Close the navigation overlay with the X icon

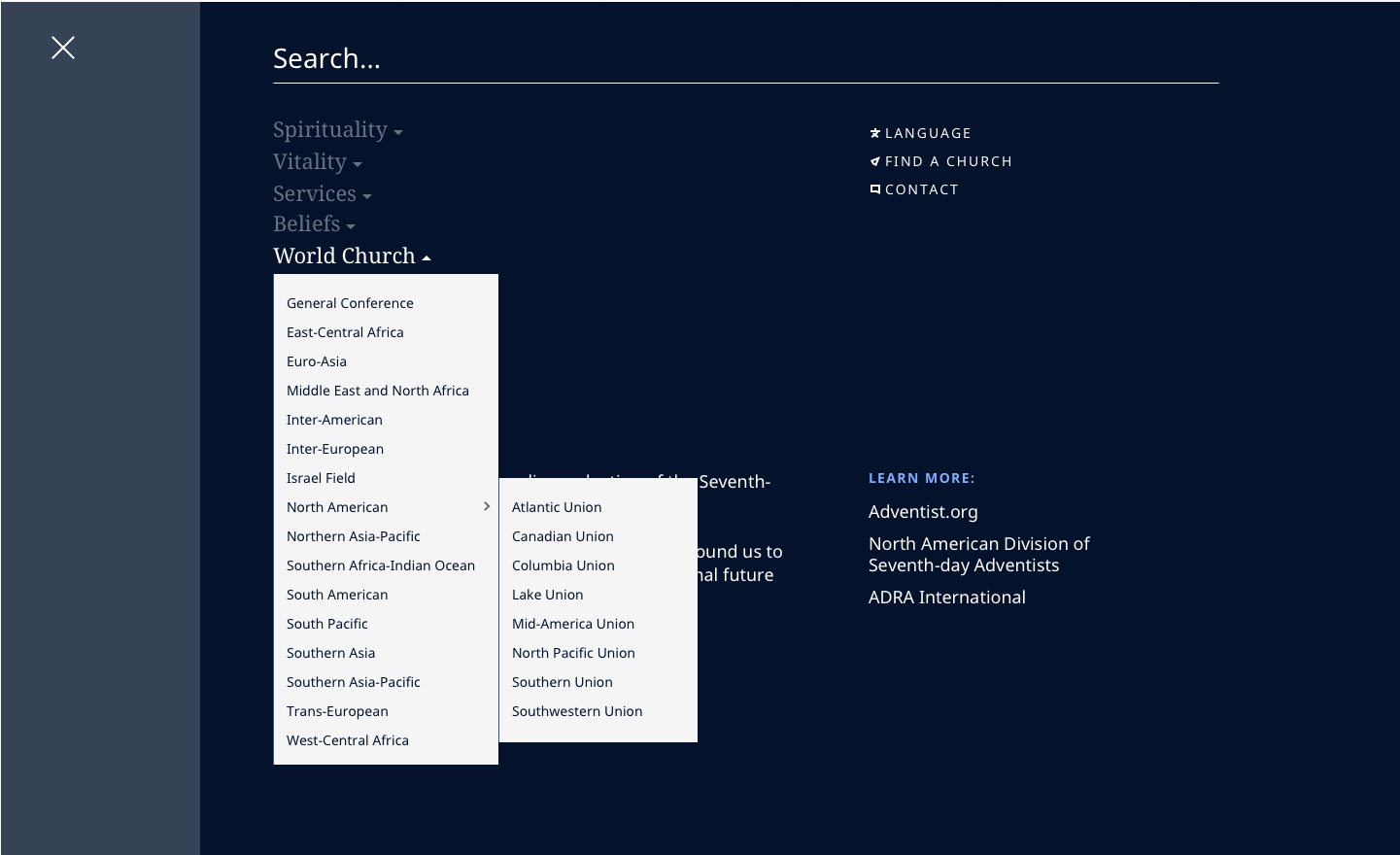point(62,47)
